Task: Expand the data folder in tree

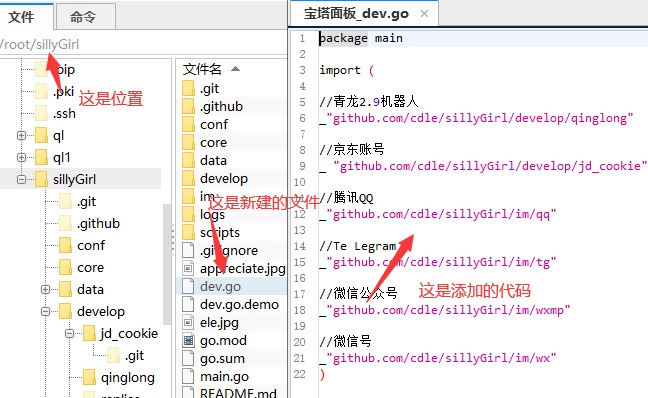Action: pos(45,289)
